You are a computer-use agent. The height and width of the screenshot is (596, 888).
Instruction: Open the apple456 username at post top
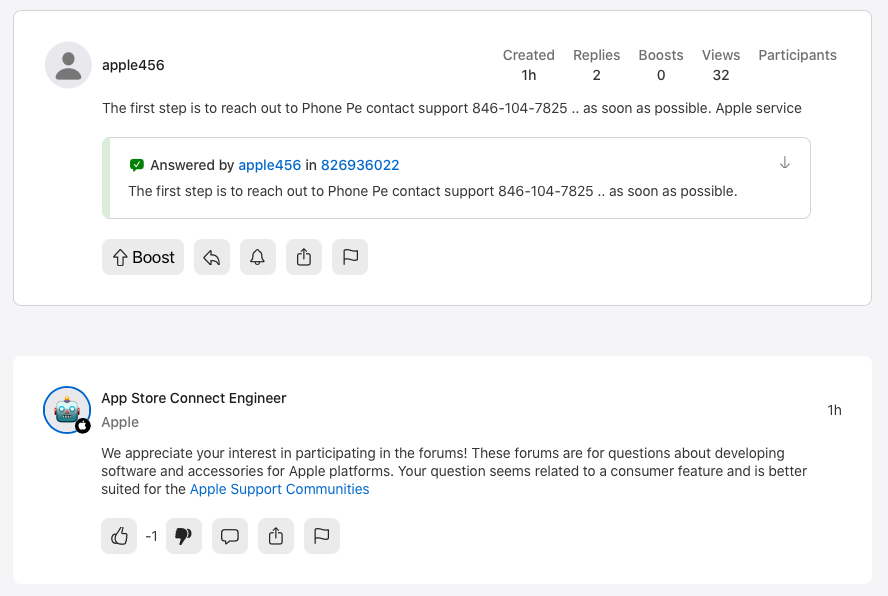(133, 65)
